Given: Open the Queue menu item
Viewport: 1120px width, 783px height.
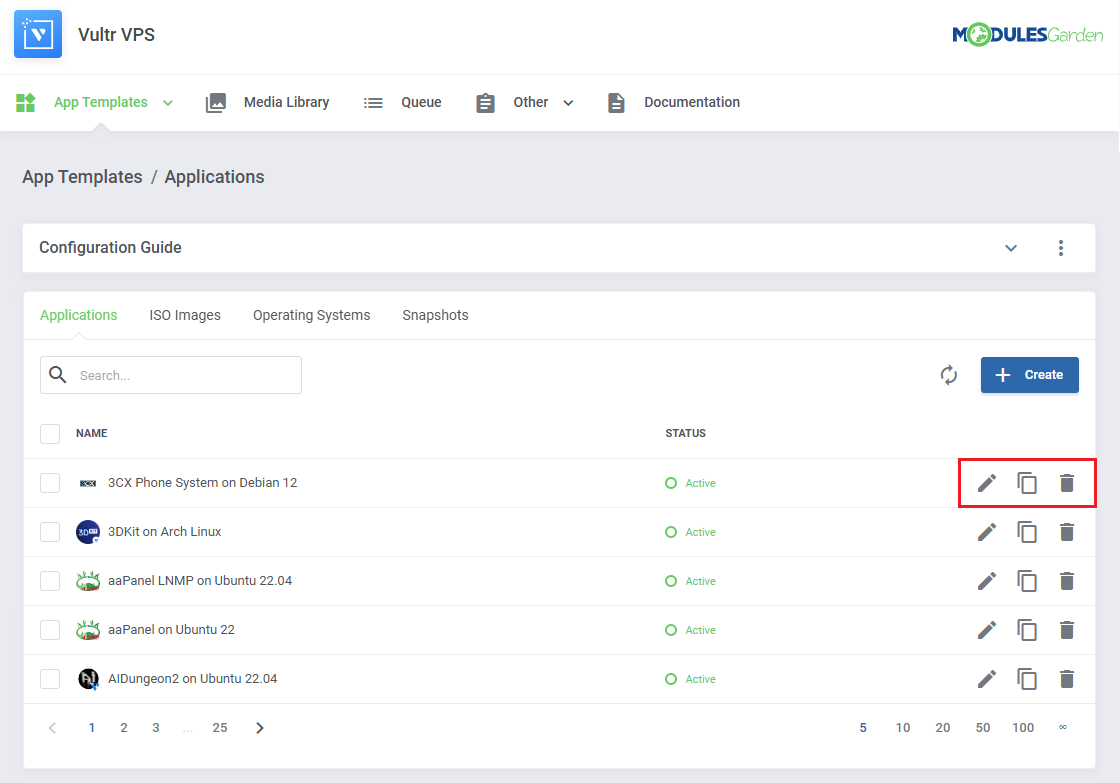Looking at the screenshot, I should [421, 102].
